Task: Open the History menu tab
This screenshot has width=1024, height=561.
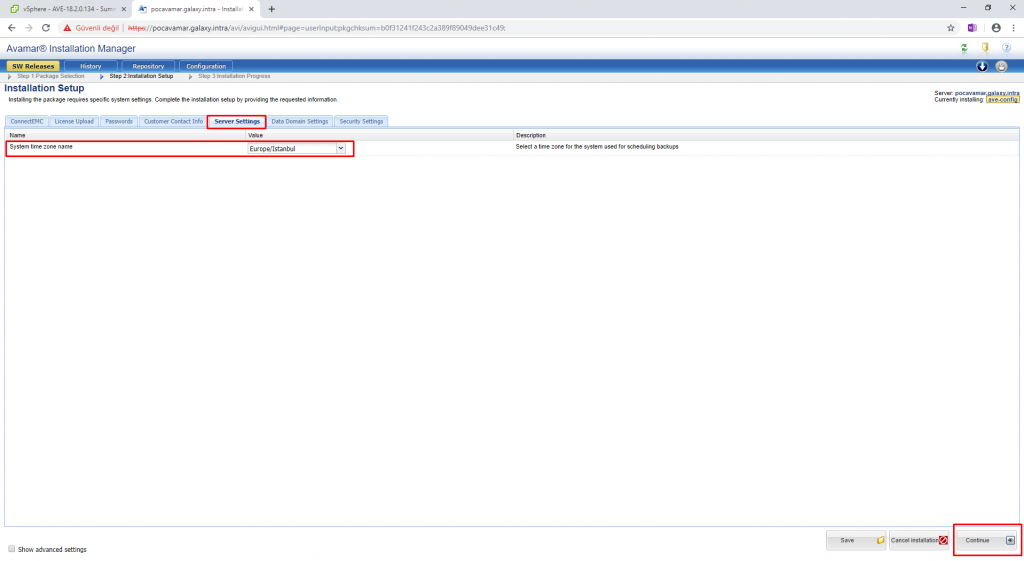Action: pyautogui.click(x=91, y=66)
